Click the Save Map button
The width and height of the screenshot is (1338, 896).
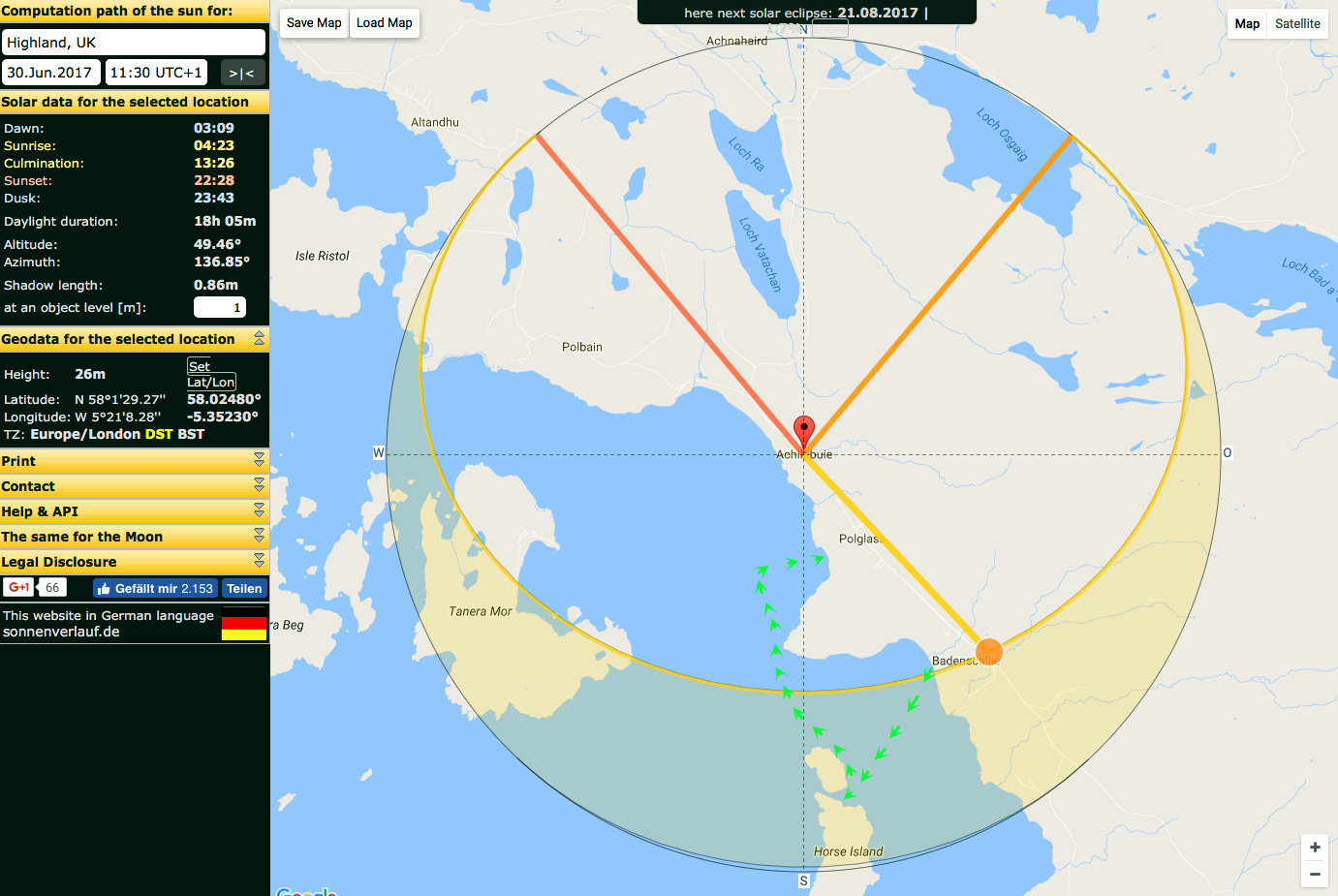(314, 23)
